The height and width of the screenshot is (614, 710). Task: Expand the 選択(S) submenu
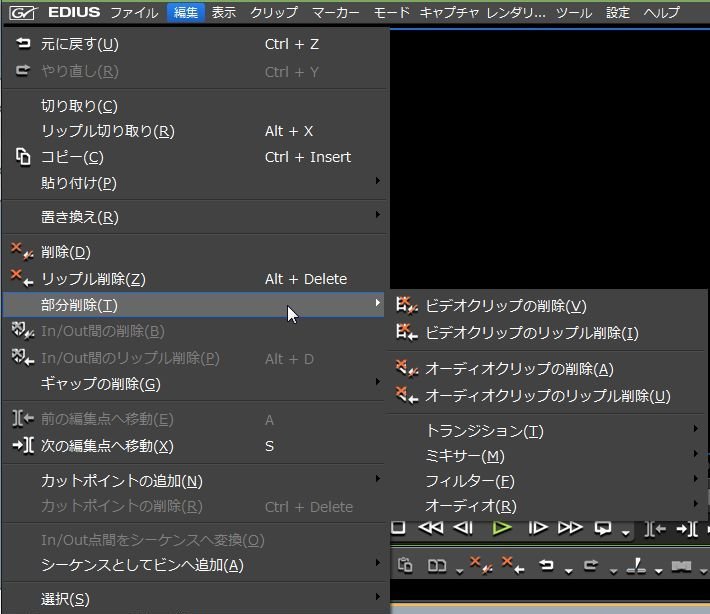(195, 599)
